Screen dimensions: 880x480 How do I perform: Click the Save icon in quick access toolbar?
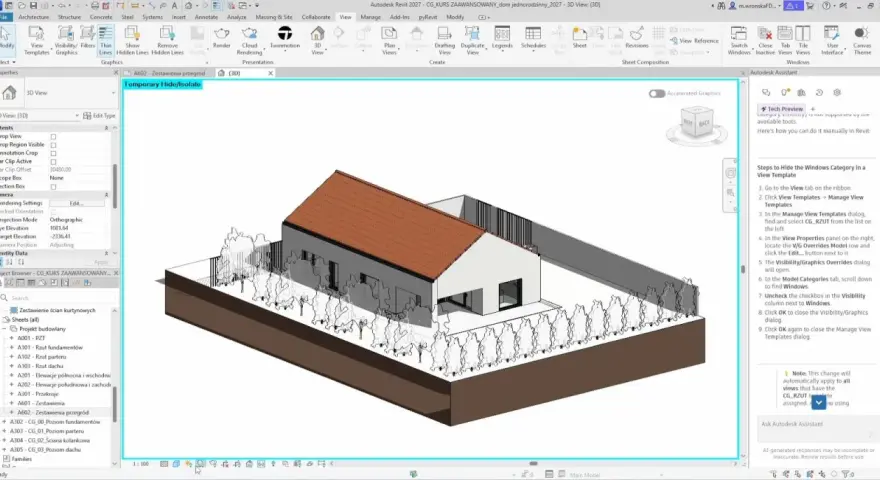(x=33, y=6)
